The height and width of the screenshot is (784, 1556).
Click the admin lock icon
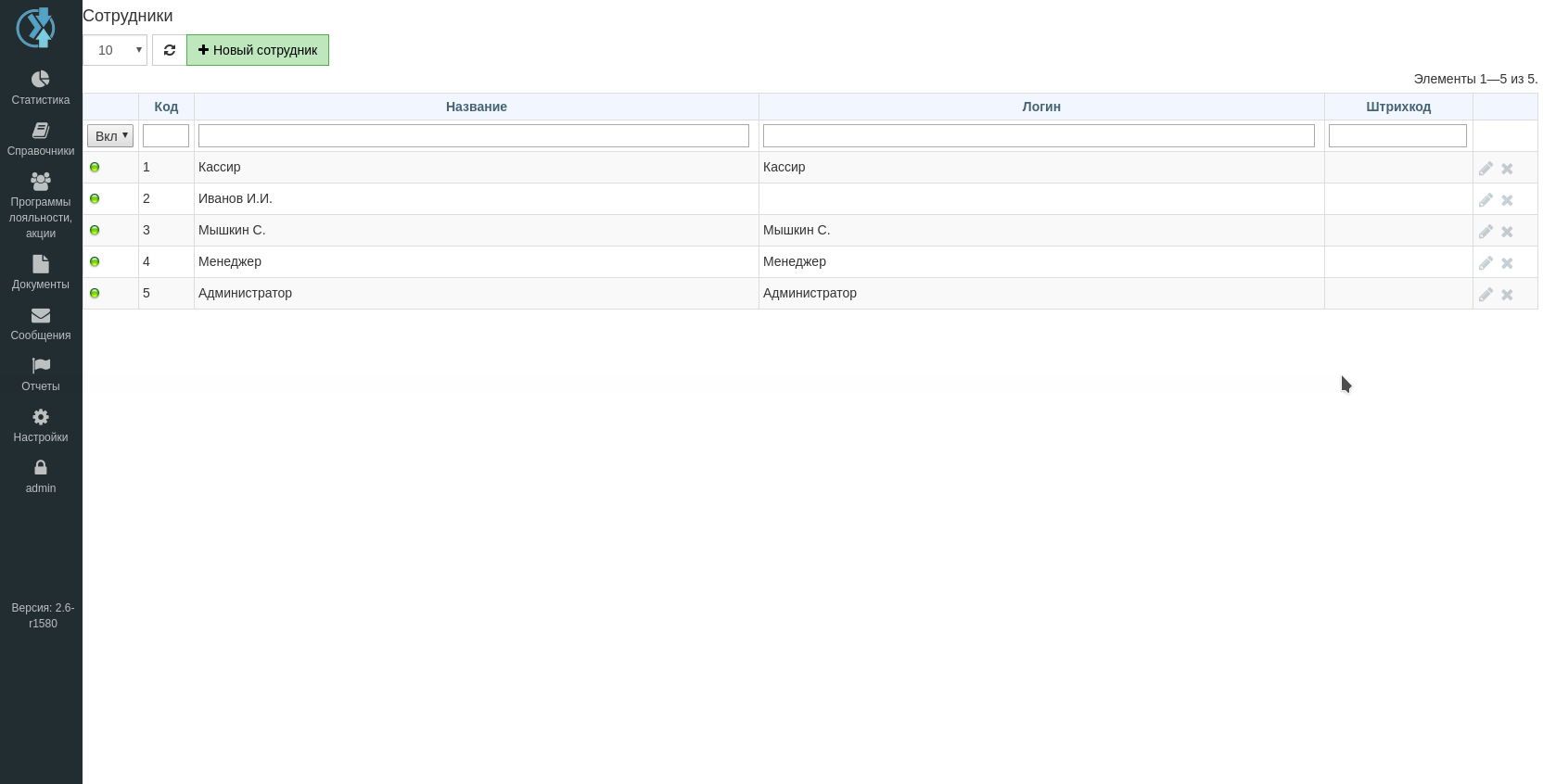tap(41, 468)
